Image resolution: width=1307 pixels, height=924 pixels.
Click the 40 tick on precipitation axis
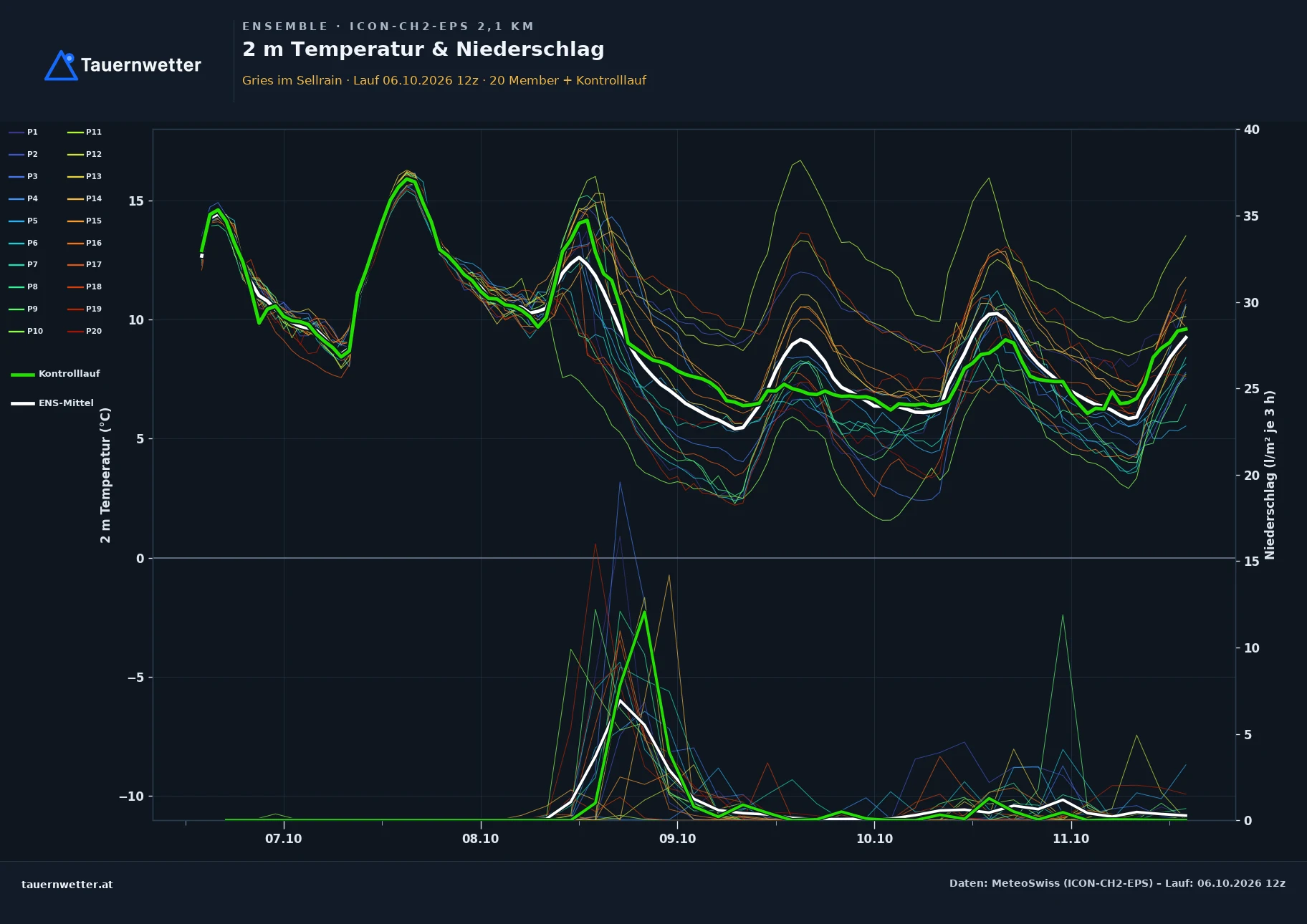coord(1251,130)
